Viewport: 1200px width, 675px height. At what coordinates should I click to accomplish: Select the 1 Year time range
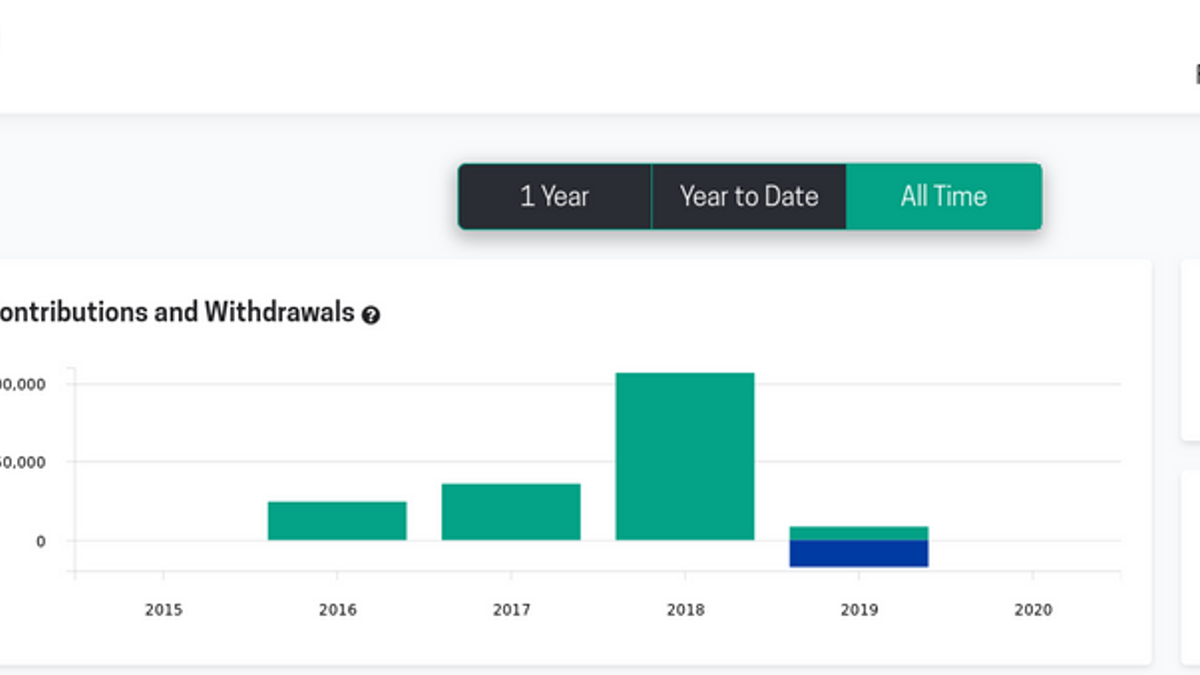555,196
